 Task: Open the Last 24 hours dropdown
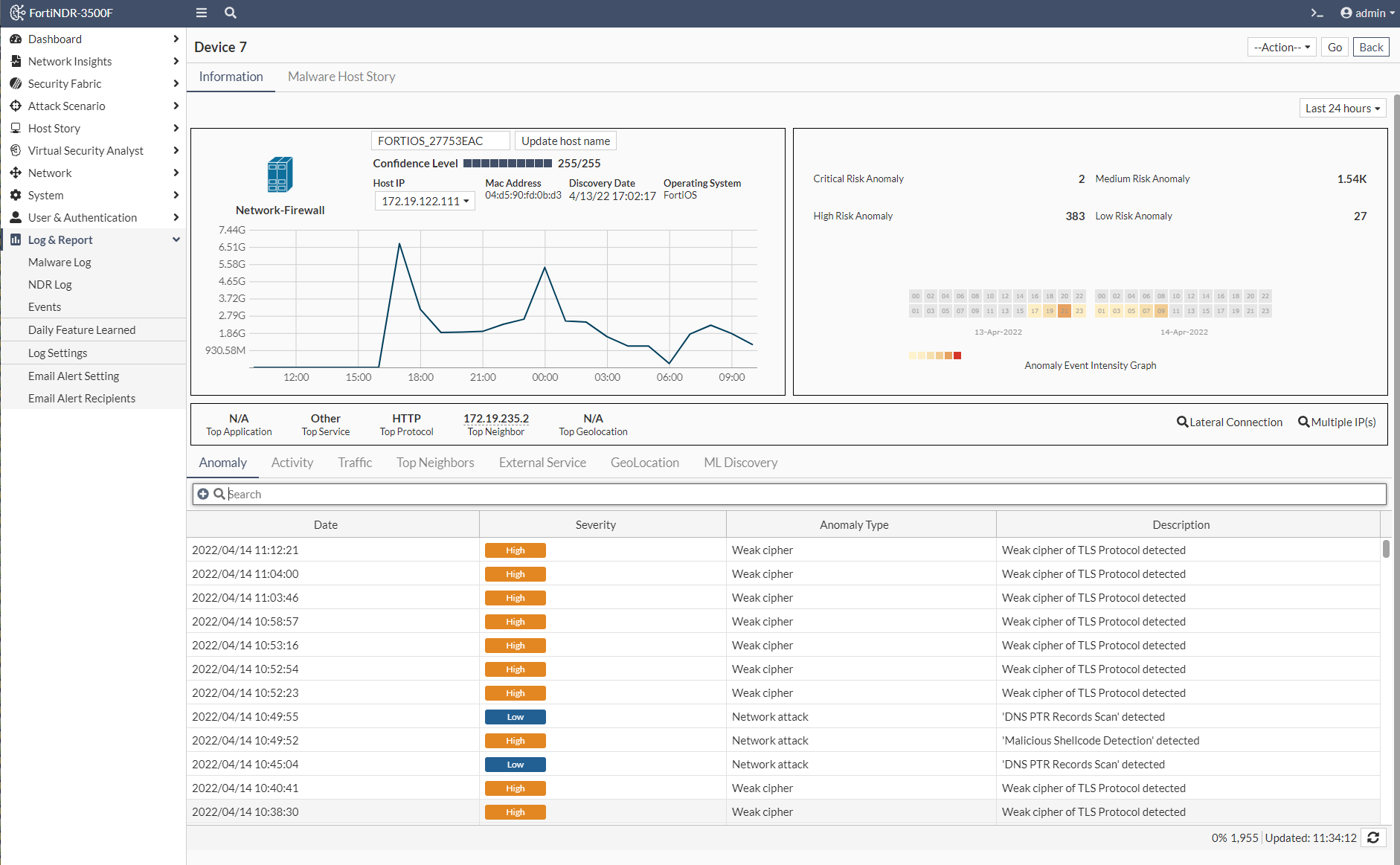pyautogui.click(x=1342, y=107)
